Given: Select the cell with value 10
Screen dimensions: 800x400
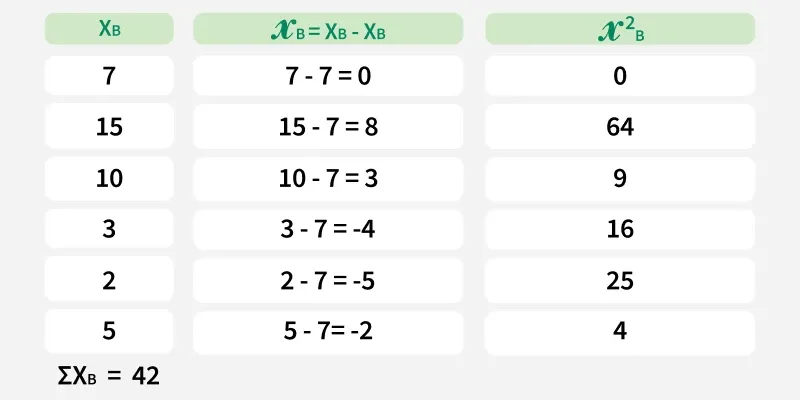Looking at the screenshot, I should click(x=109, y=178).
